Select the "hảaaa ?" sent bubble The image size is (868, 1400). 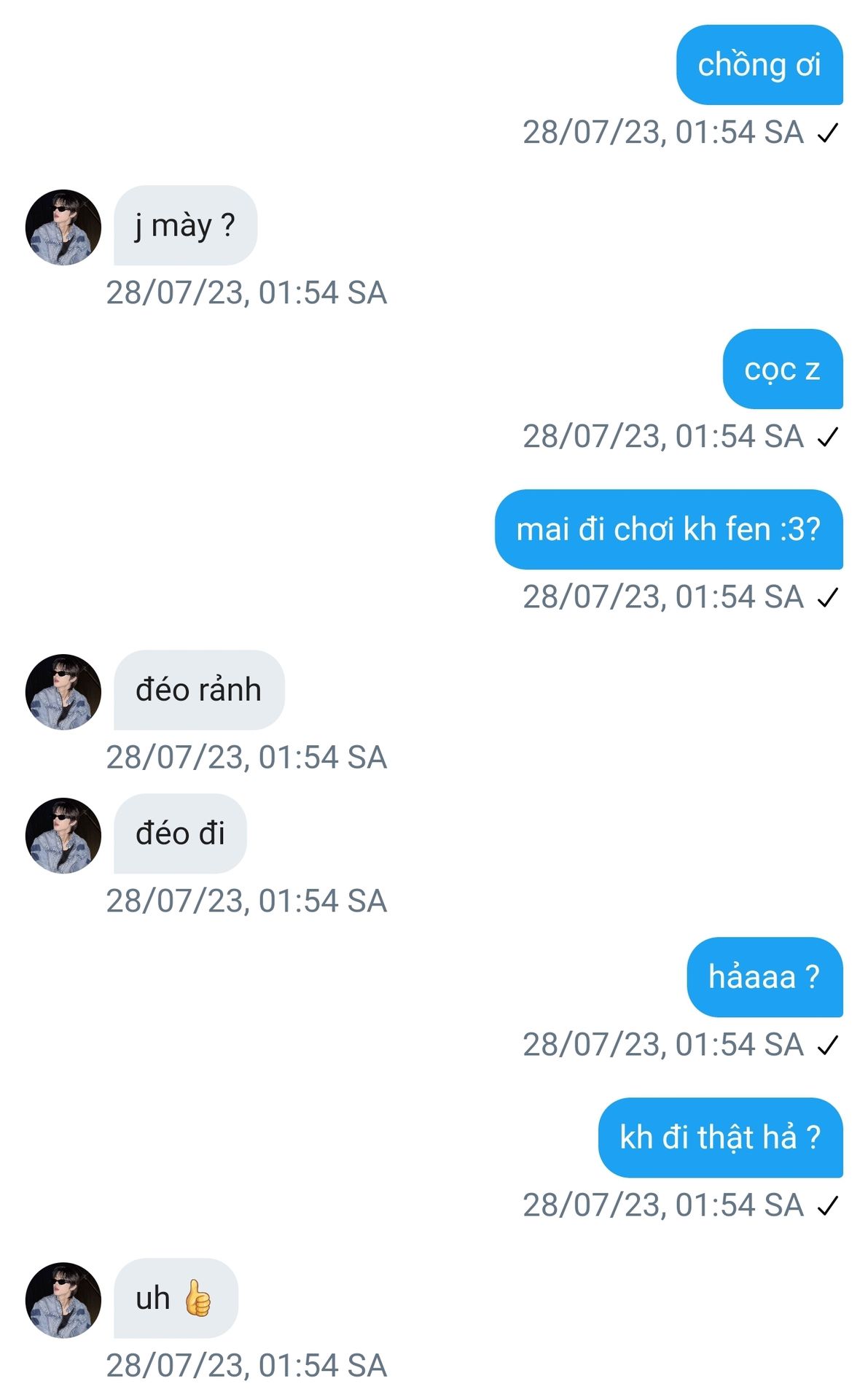point(764,977)
